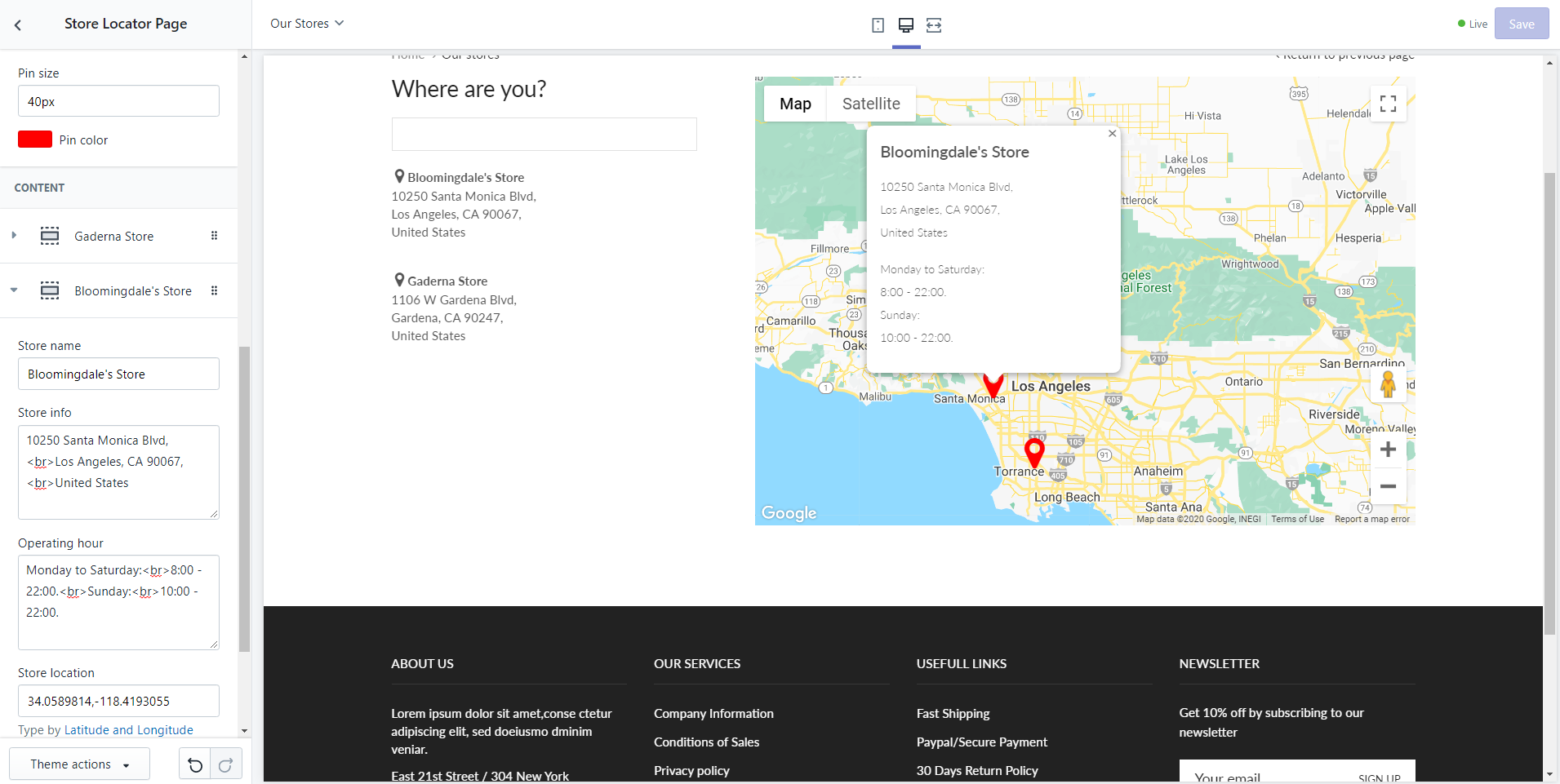The height and width of the screenshot is (784, 1560).
Task: Click the Live status indicator
Action: (x=1473, y=24)
